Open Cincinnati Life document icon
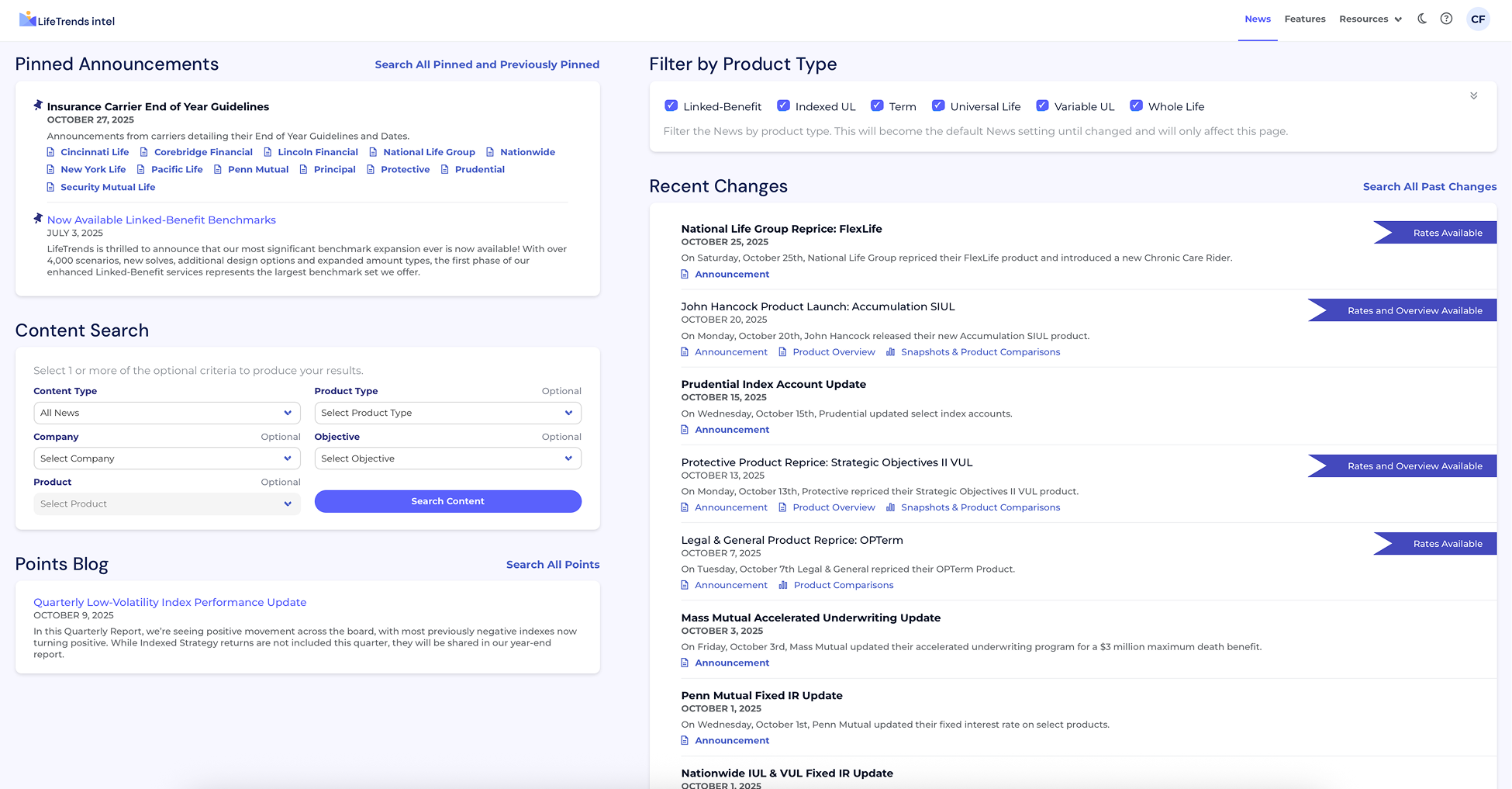The width and height of the screenshot is (1512, 789). coord(51,152)
